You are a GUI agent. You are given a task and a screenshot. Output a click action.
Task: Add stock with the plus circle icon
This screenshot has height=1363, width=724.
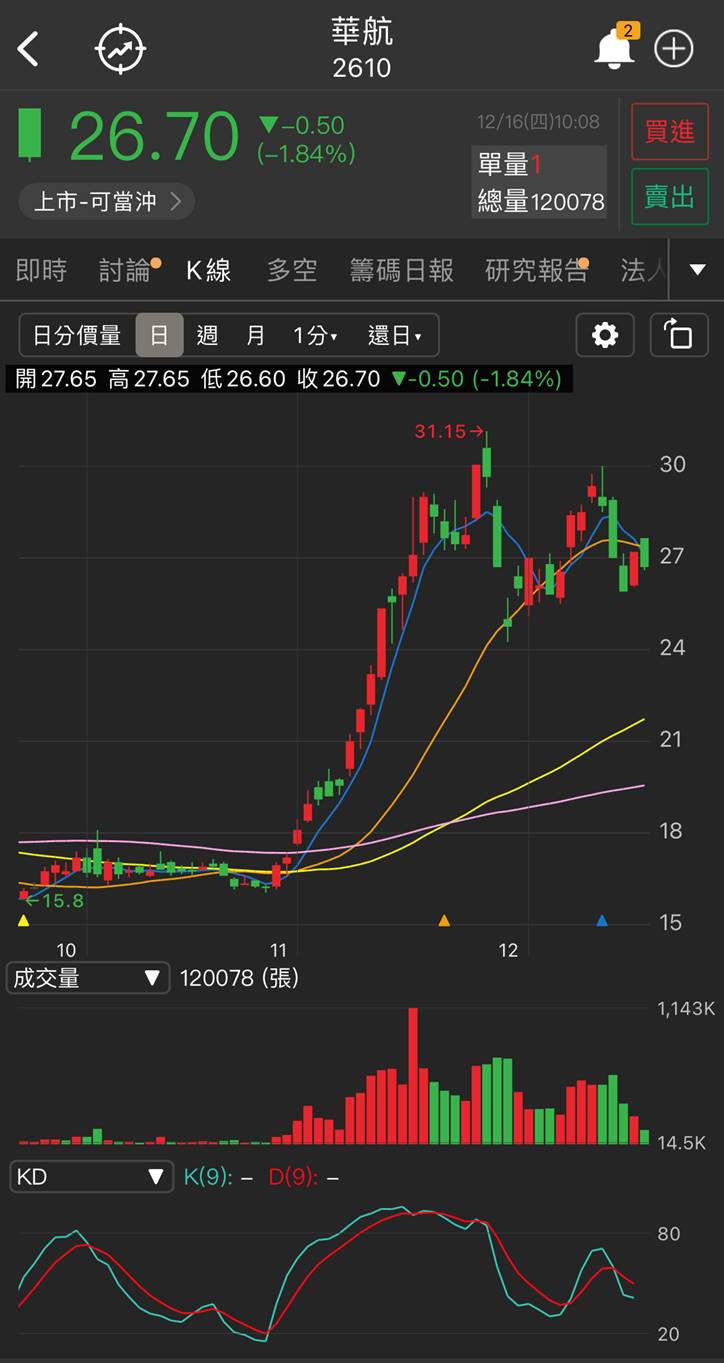point(673,48)
